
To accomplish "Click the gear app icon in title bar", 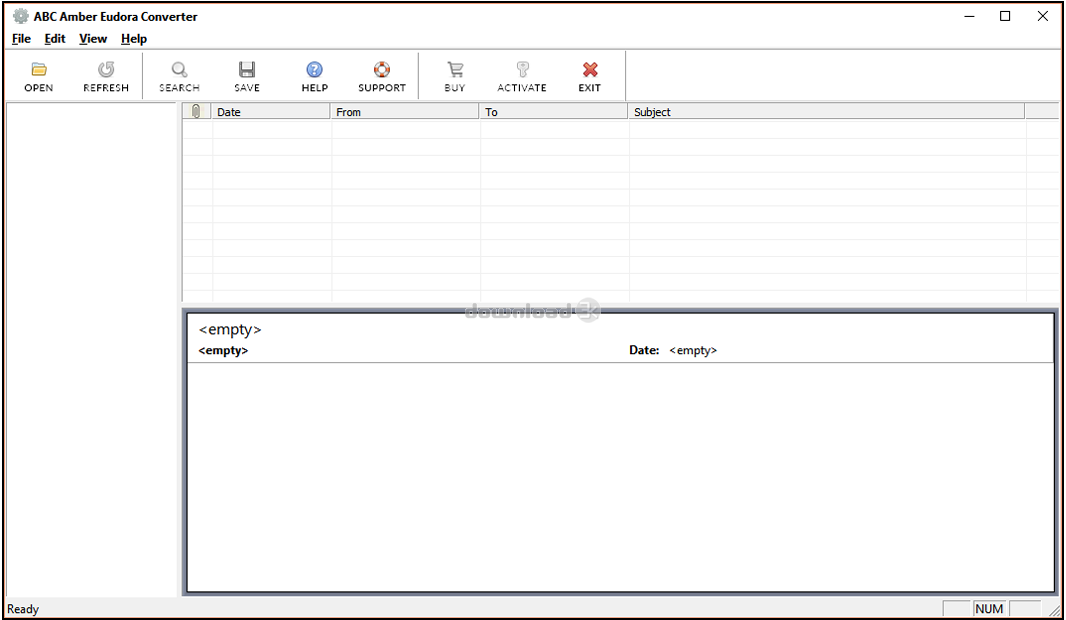I will pyautogui.click(x=21, y=16).
